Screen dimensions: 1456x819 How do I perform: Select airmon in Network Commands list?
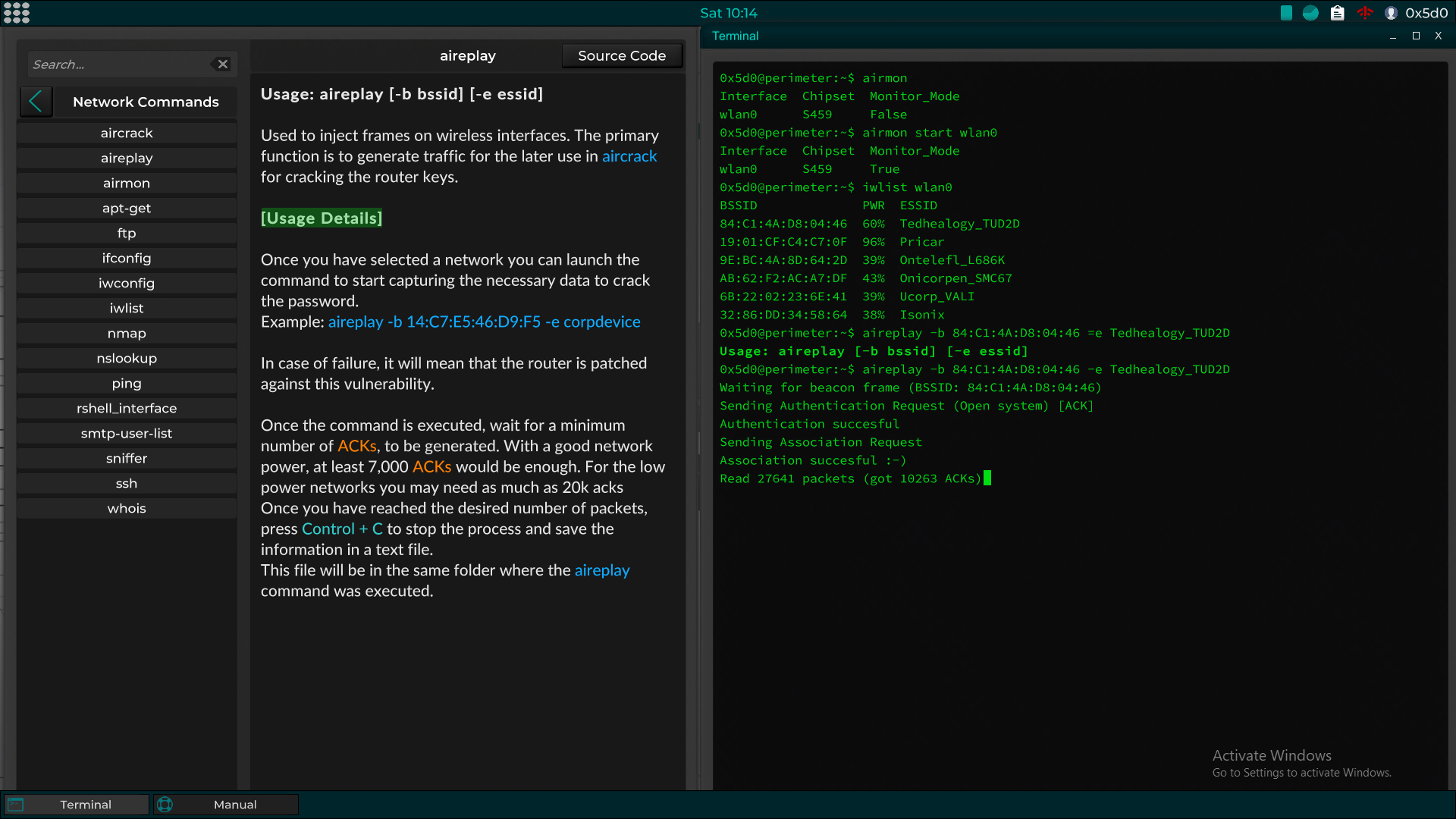click(127, 183)
